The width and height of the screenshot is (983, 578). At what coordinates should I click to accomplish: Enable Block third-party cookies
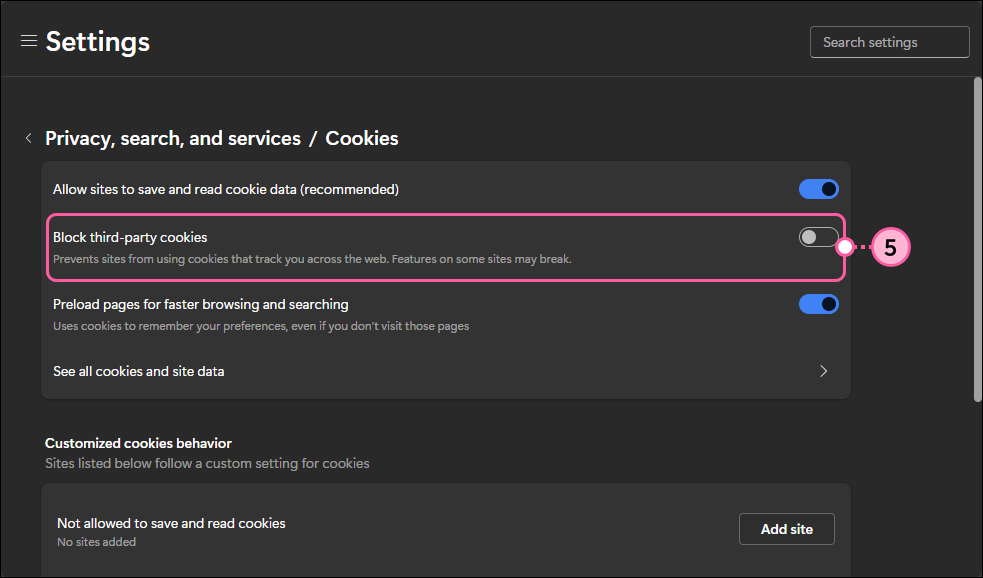pyautogui.click(x=818, y=237)
